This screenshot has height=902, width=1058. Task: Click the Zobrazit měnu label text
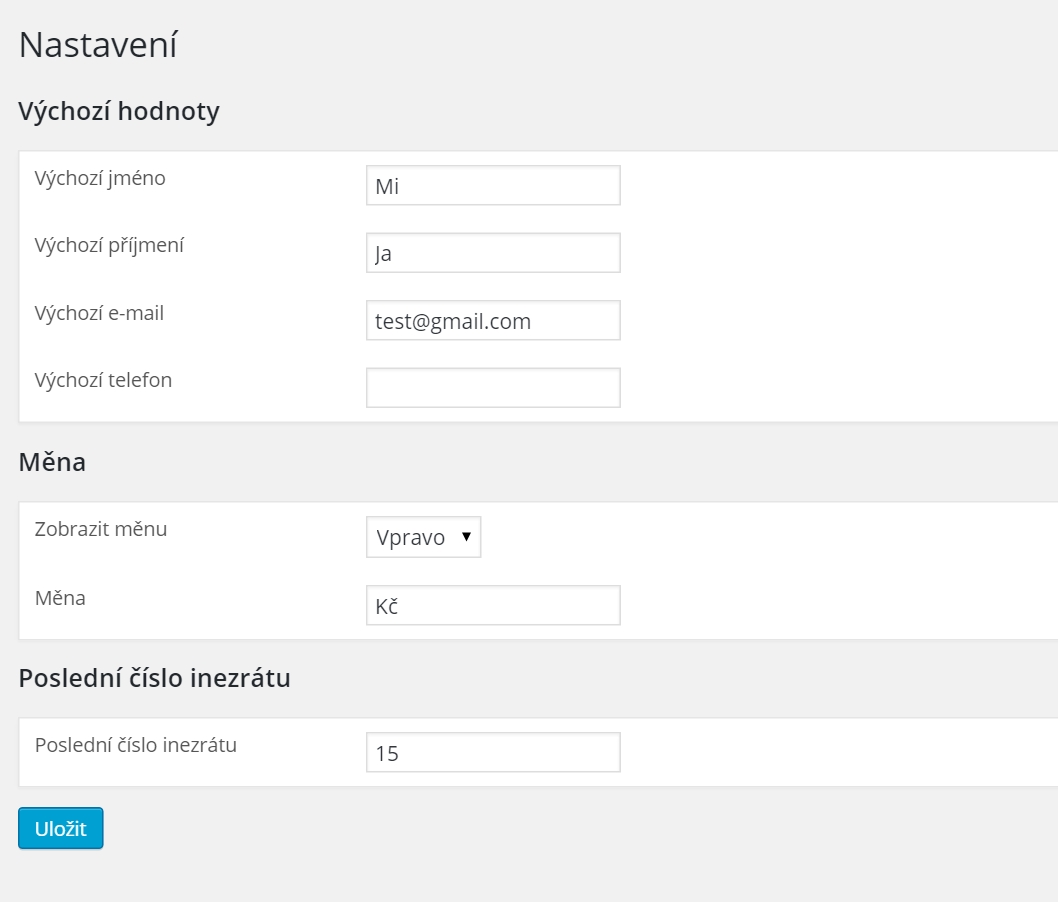click(101, 530)
